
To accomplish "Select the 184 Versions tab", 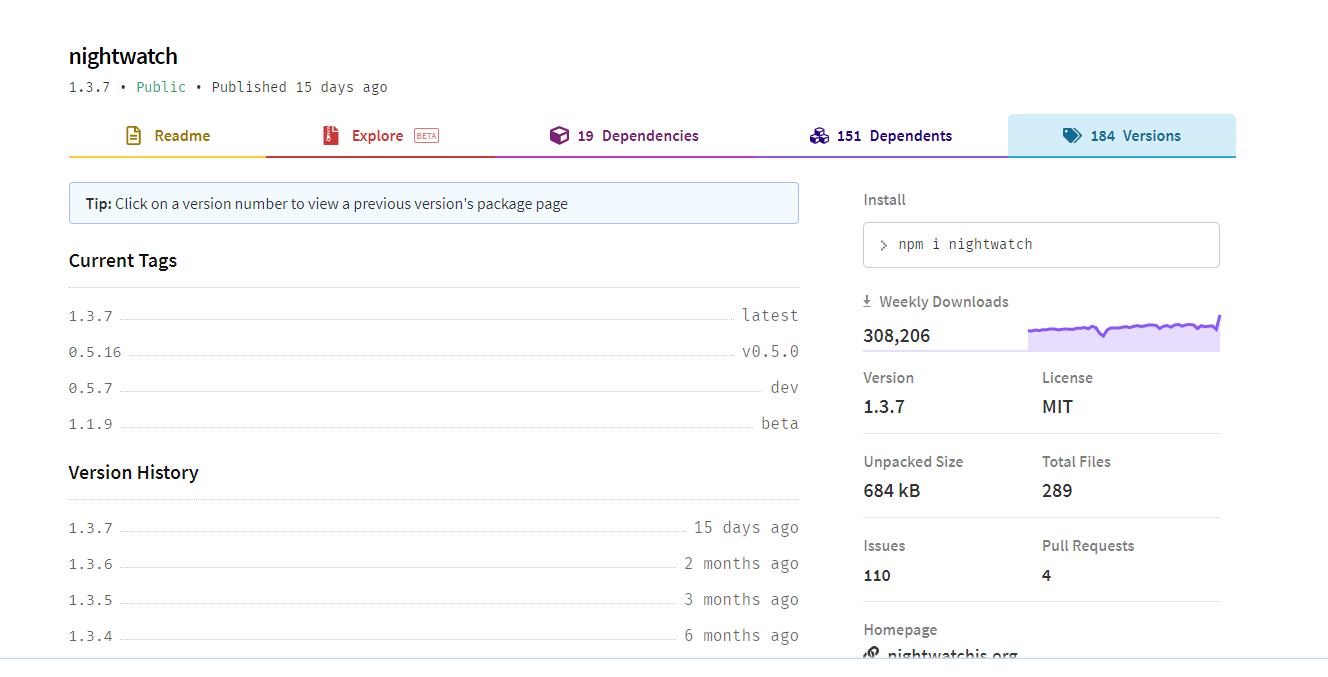I will 1122,136.
